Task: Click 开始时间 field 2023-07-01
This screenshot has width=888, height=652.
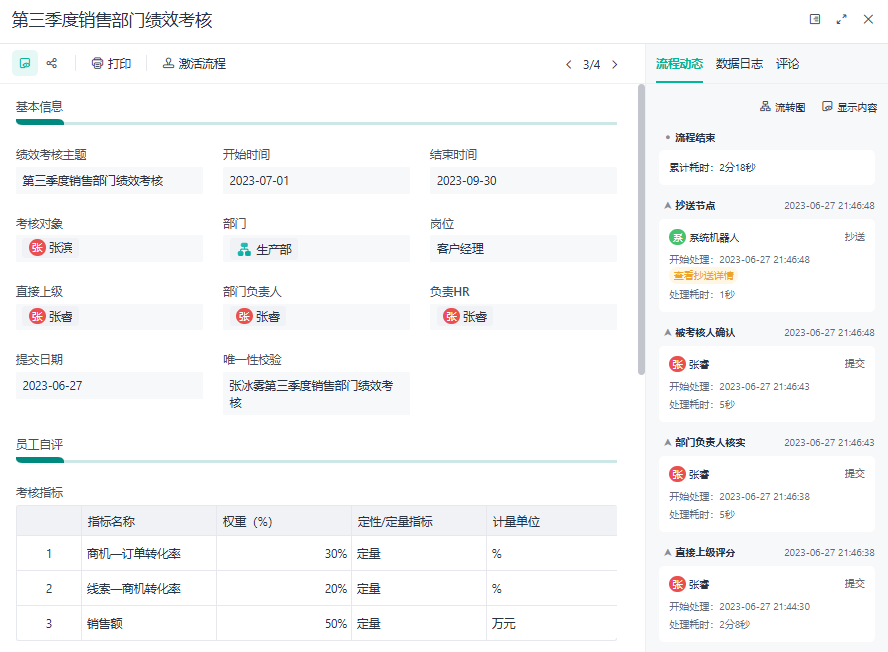Action: (x=316, y=181)
